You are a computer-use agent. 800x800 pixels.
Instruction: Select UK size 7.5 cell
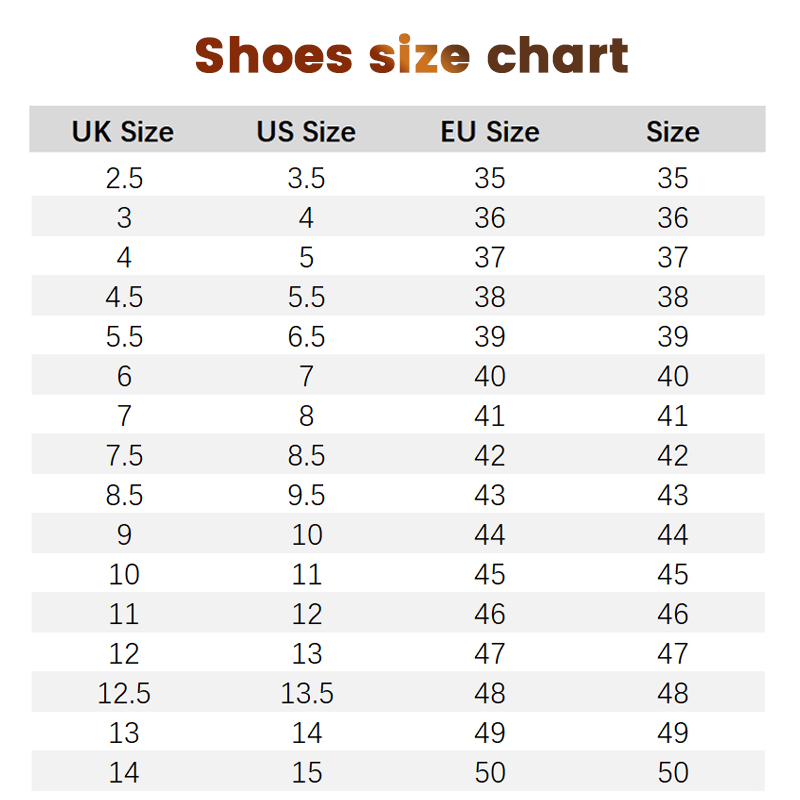click(124, 456)
